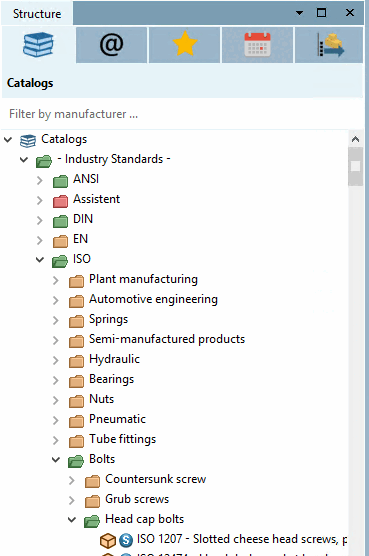Click the Plant manufacturing folder icon
This screenshot has width=369, height=556.
(x=76, y=281)
